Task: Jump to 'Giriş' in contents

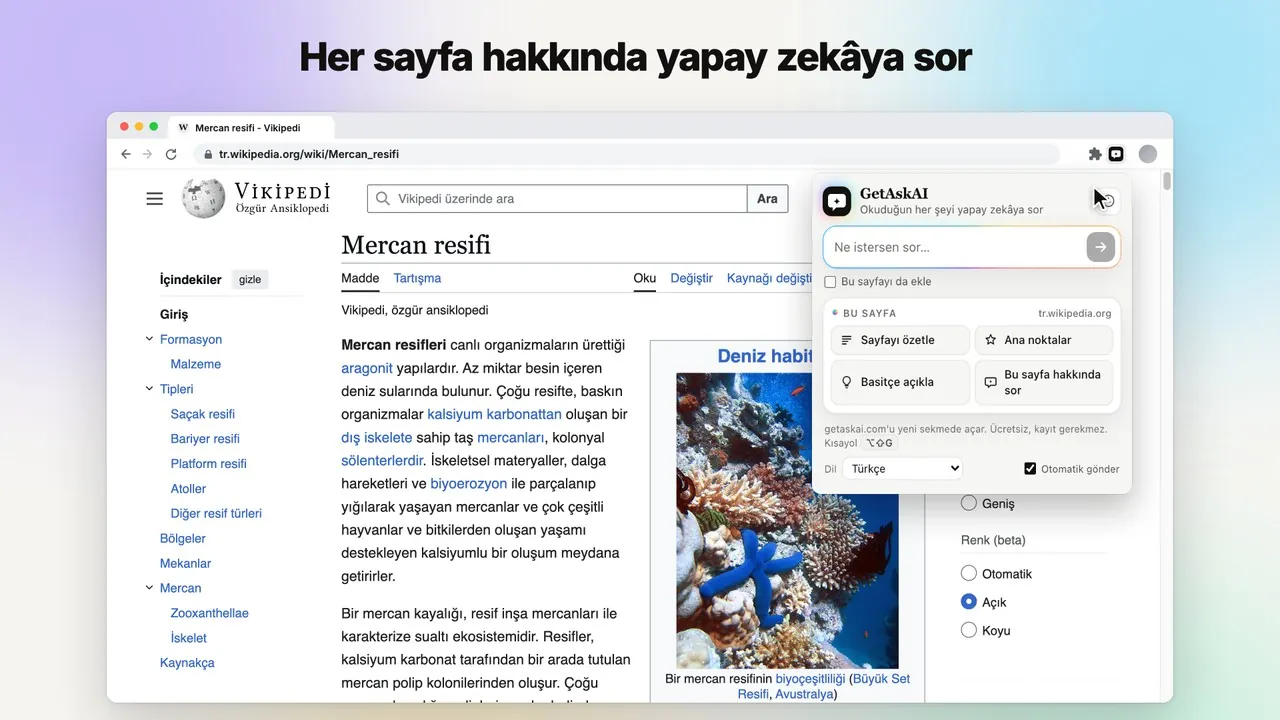Action: click(x=174, y=314)
